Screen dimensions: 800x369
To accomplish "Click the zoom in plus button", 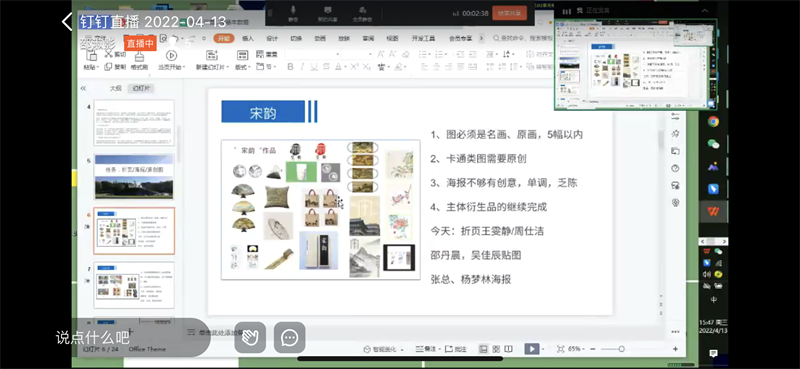I will click(676, 349).
